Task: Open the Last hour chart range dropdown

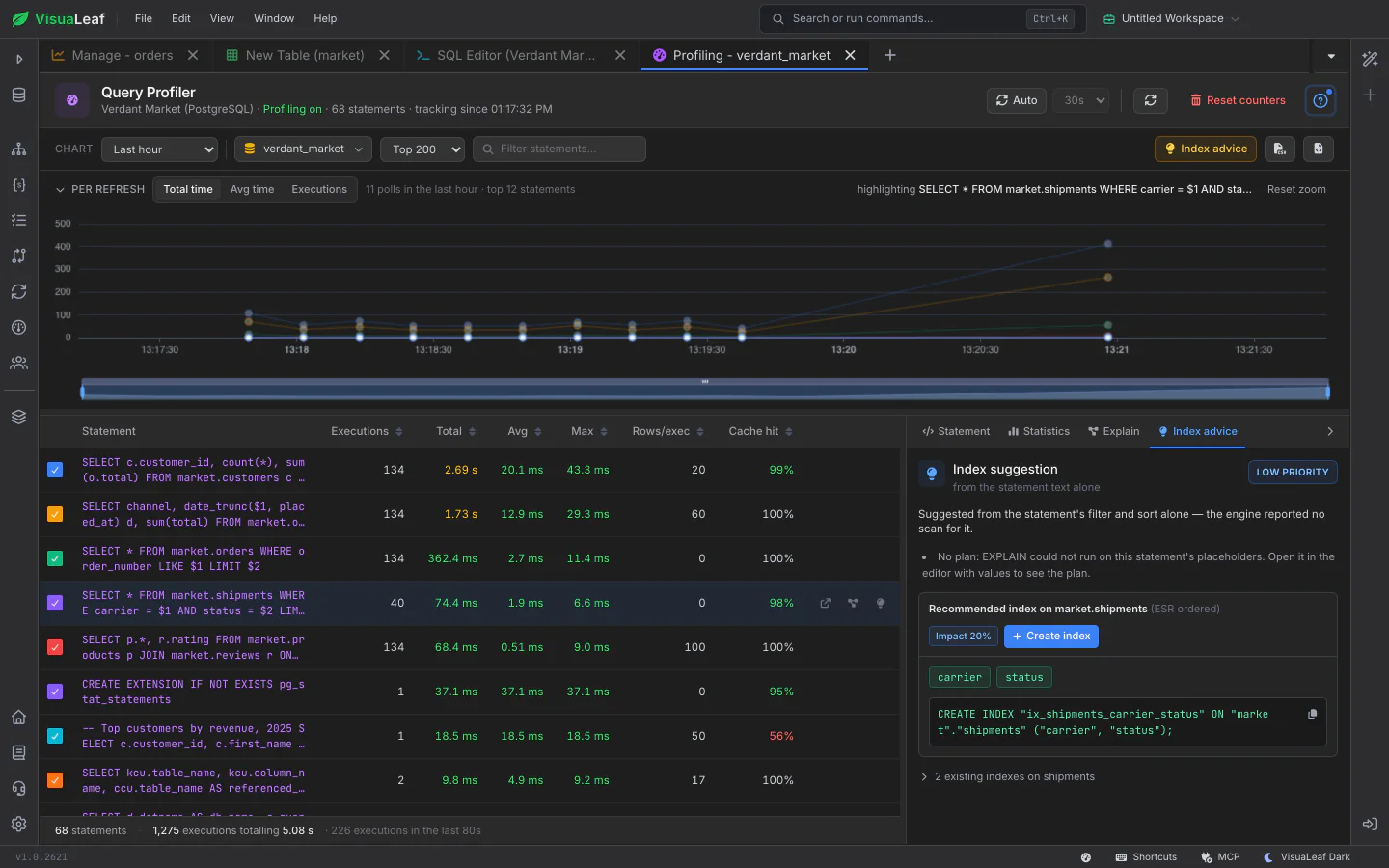Action: (159, 149)
